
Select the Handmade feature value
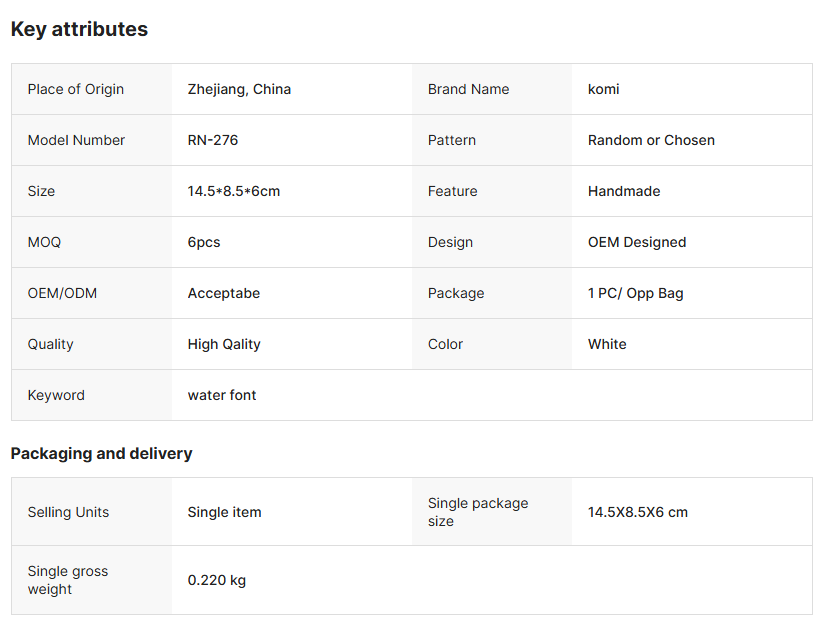pyautogui.click(x=624, y=191)
